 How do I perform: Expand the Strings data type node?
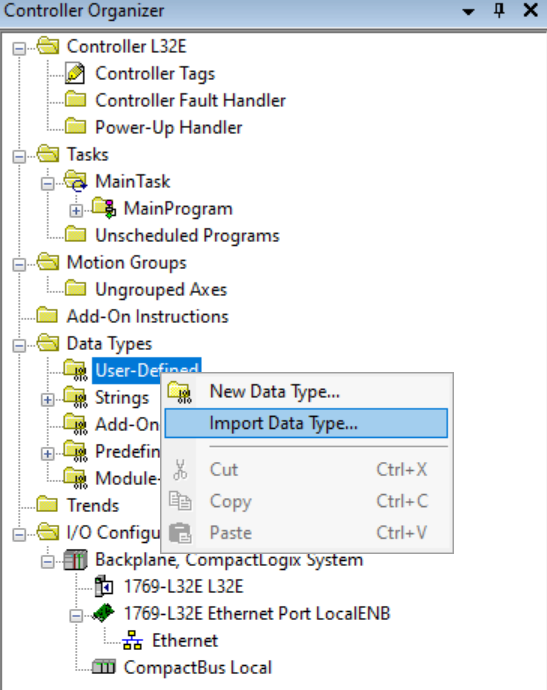[48, 400]
